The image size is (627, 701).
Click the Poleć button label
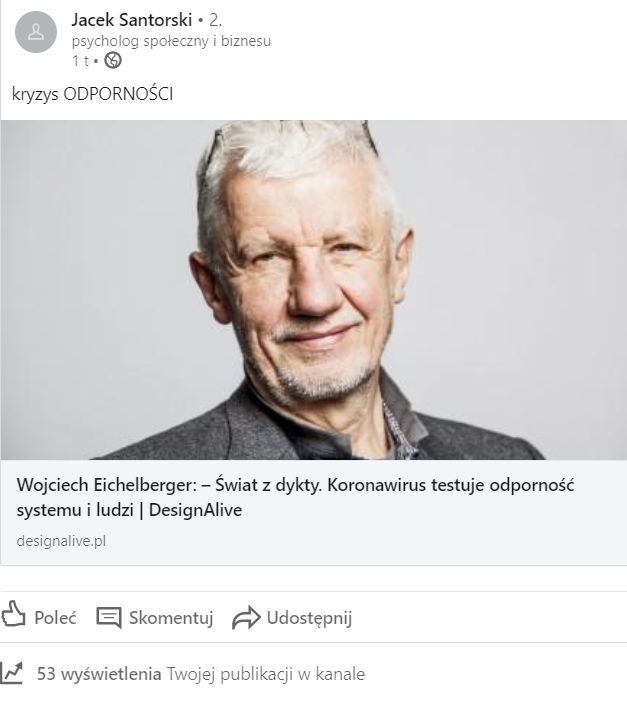click(x=55, y=618)
